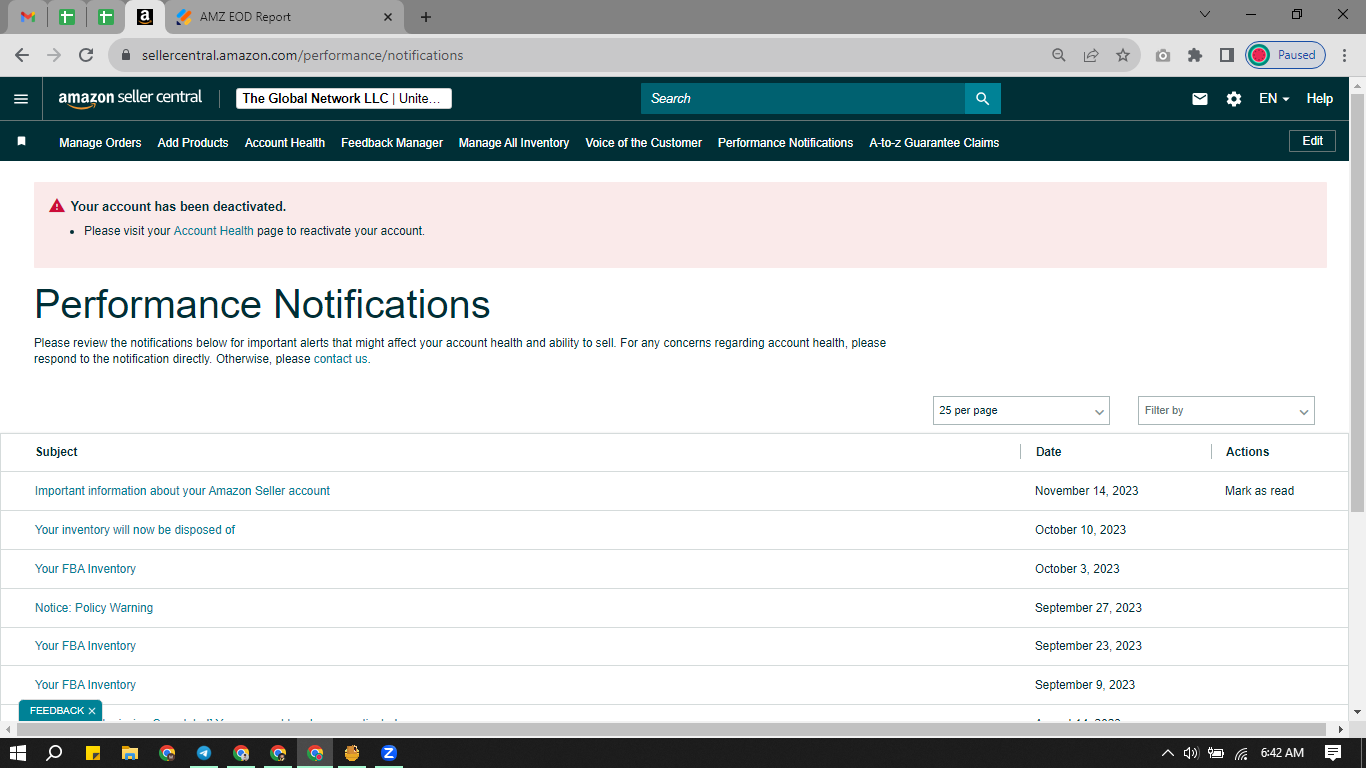Open Telegram from taskbar
This screenshot has width=1366, height=768.
coord(204,752)
